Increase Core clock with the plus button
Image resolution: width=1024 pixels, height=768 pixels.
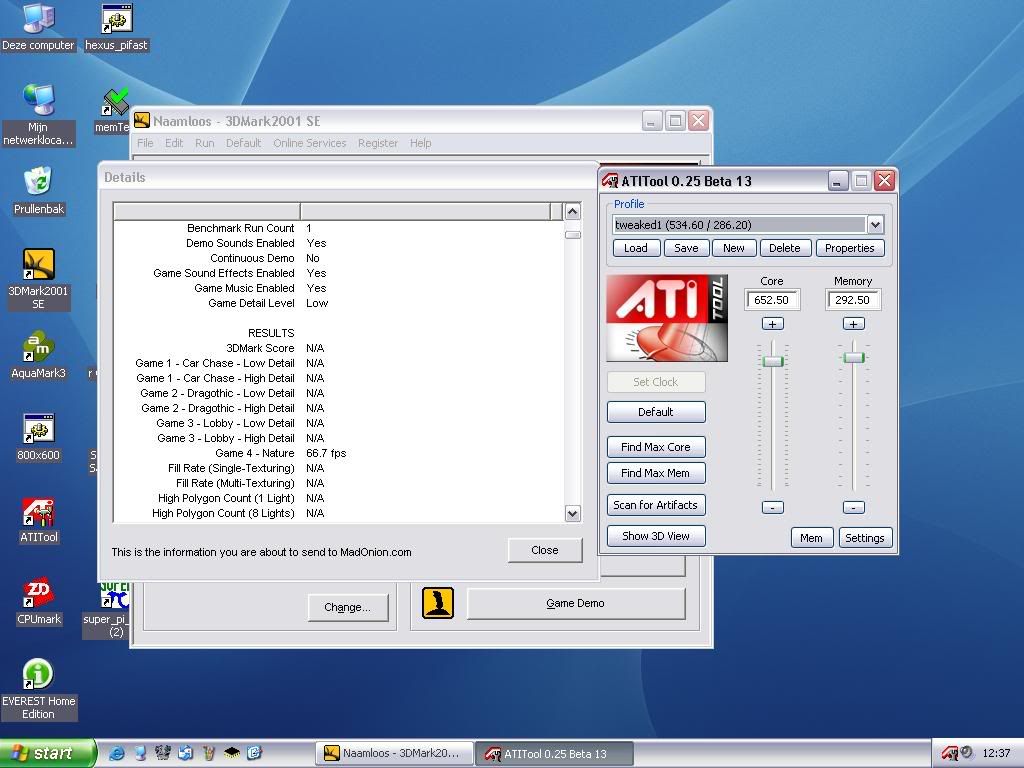pyautogui.click(x=773, y=324)
